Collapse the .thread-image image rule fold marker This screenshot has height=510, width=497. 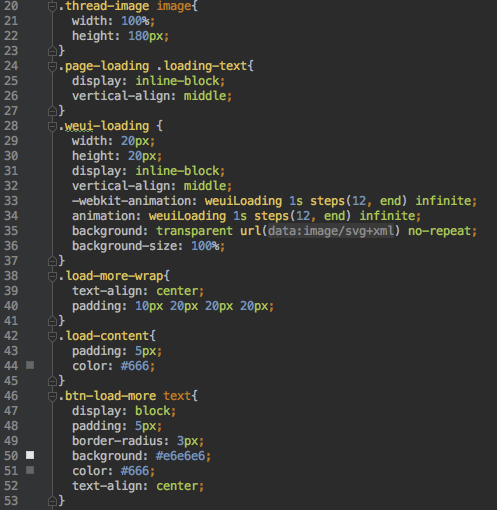[x=52, y=6]
